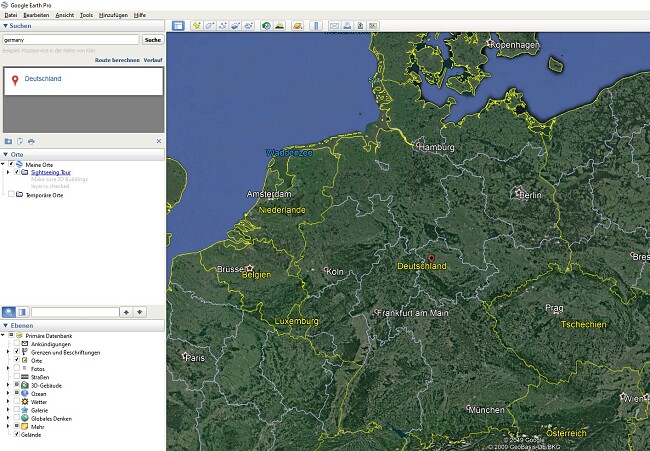This screenshot has height=451, width=650.
Task: Open the Ansicht menu
Action: point(65,15)
